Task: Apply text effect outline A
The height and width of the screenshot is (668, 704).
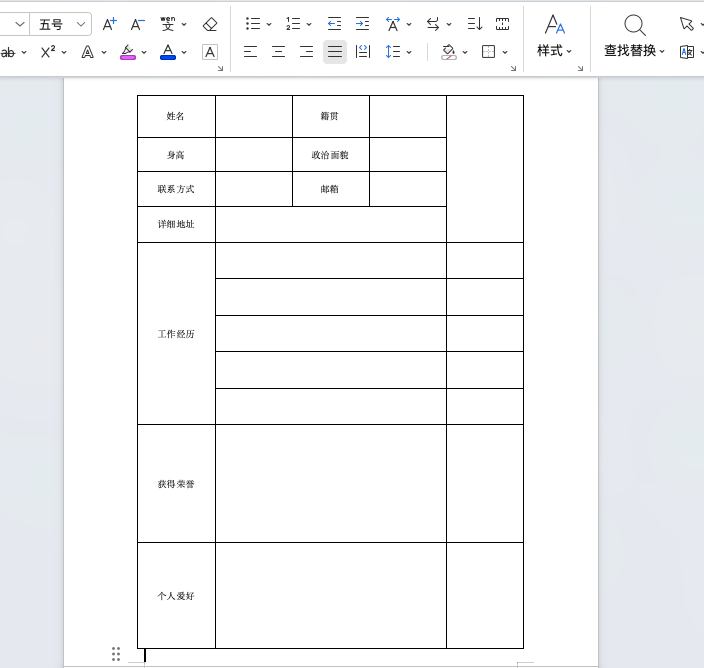Action: tap(88, 52)
